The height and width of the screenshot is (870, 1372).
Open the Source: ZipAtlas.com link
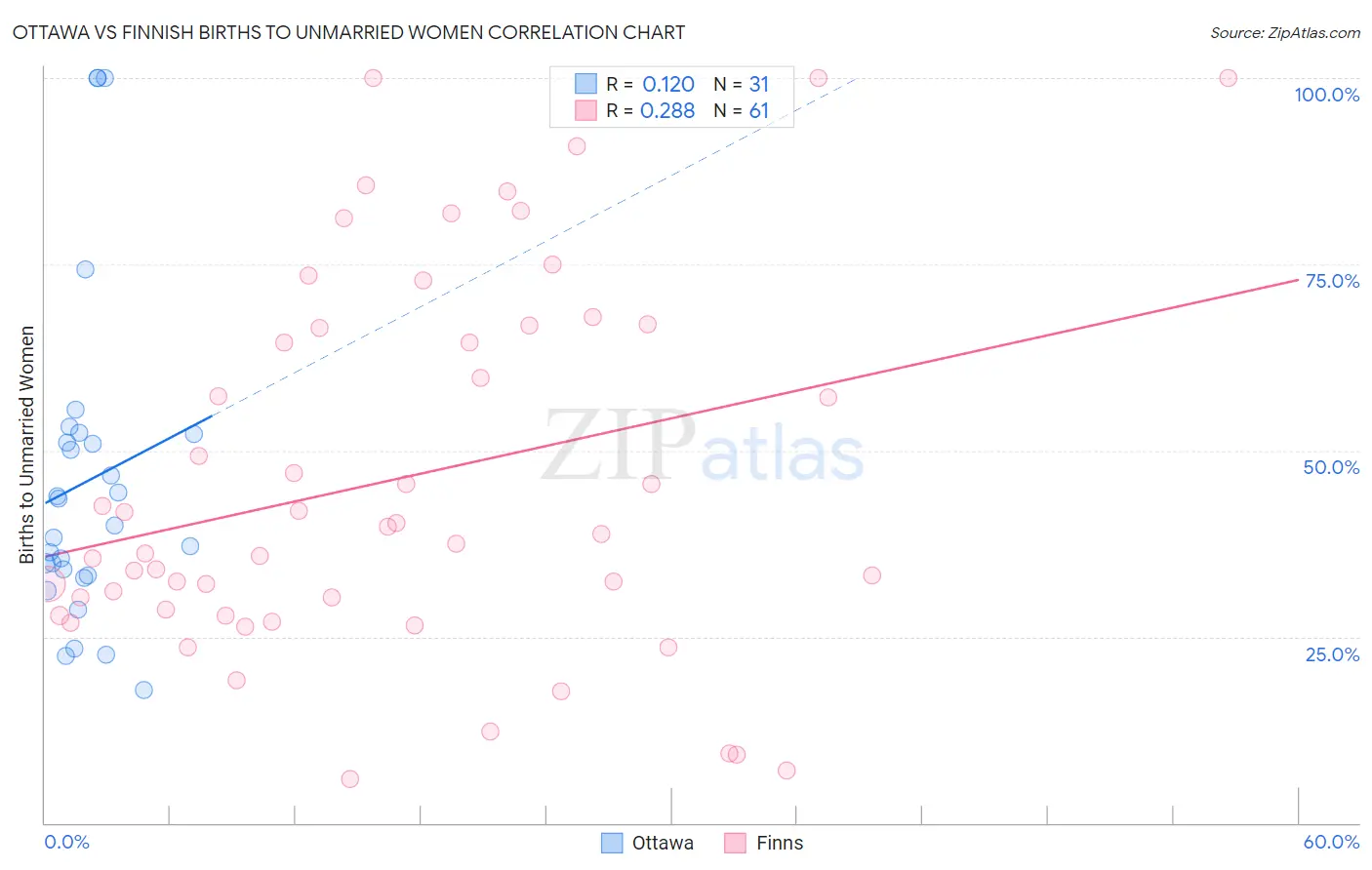[1285, 32]
